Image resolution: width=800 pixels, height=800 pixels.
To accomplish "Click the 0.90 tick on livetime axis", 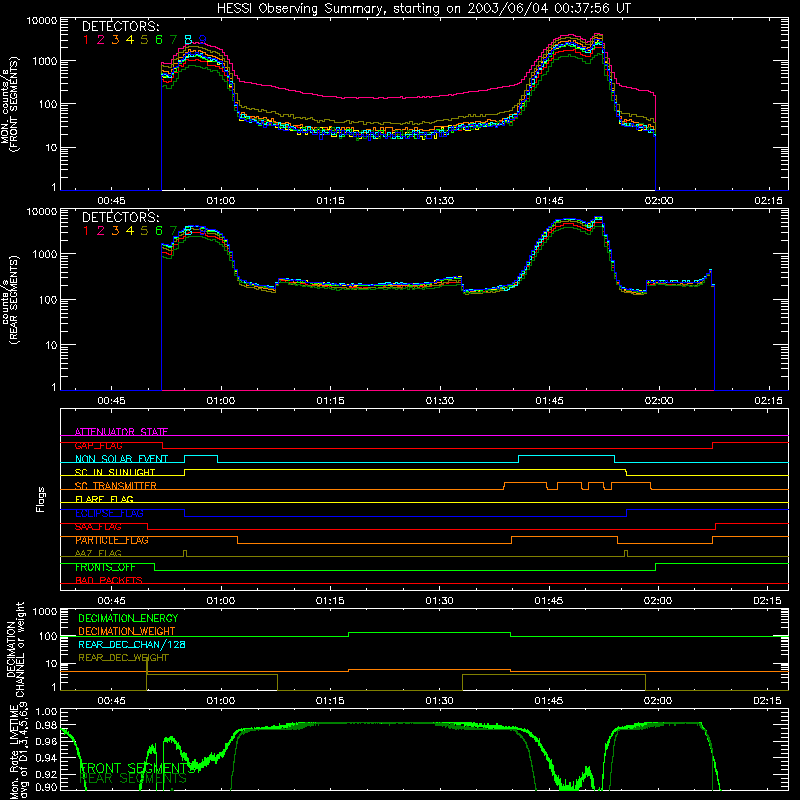I will 47,786.
